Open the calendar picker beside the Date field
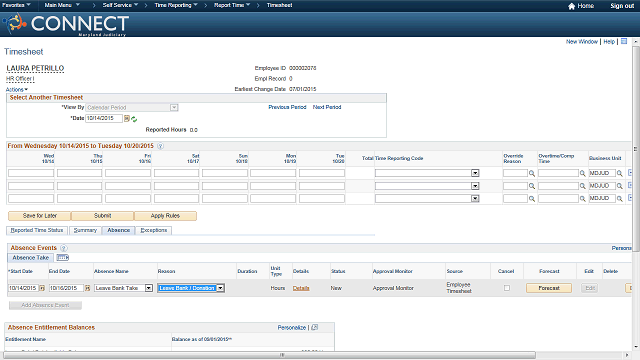640x360 pixels. click(127, 119)
